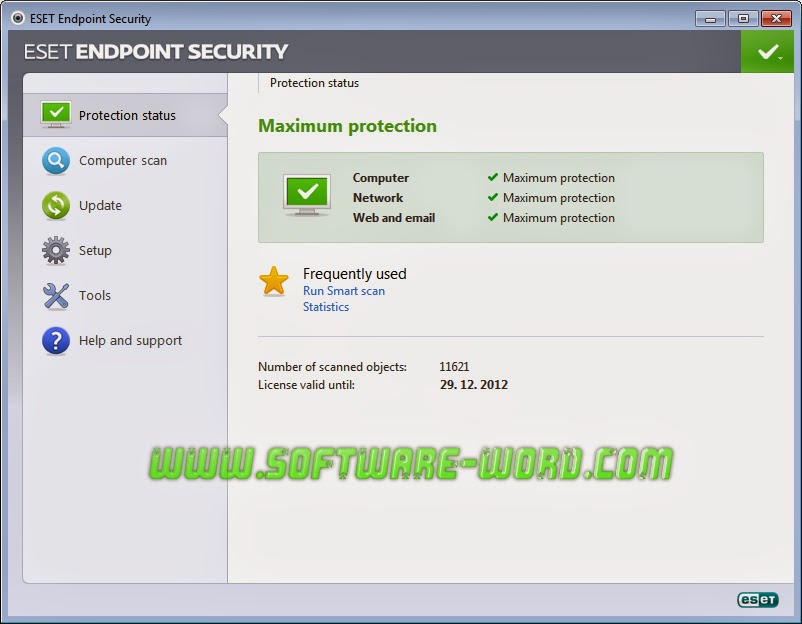Click the Protection status breadcrumb title

pyautogui.click(x=314, y=83)
